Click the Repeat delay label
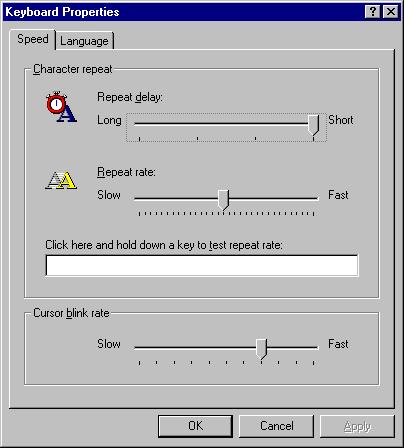 [130, 97]
